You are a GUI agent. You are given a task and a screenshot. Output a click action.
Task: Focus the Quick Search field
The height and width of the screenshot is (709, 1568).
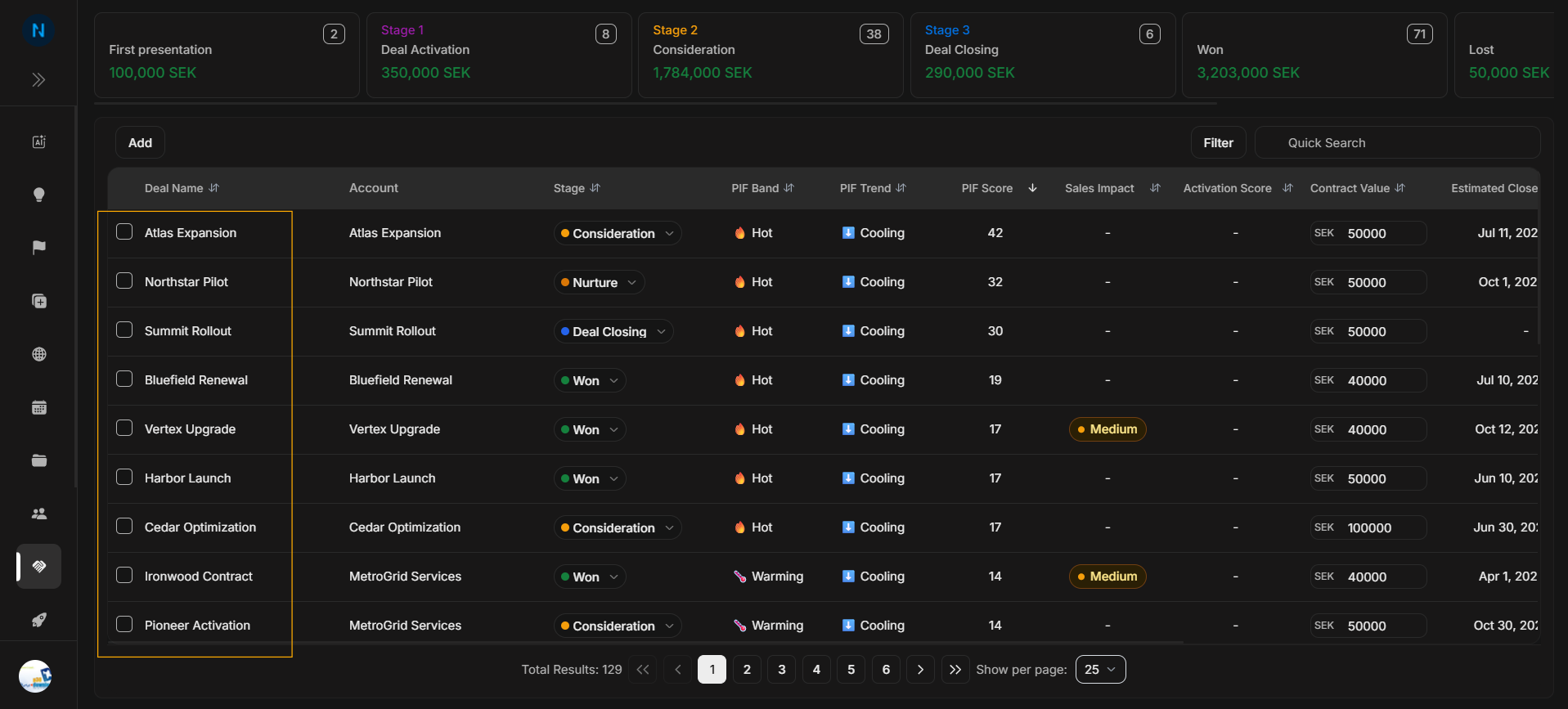click(x=1397, y=142)
